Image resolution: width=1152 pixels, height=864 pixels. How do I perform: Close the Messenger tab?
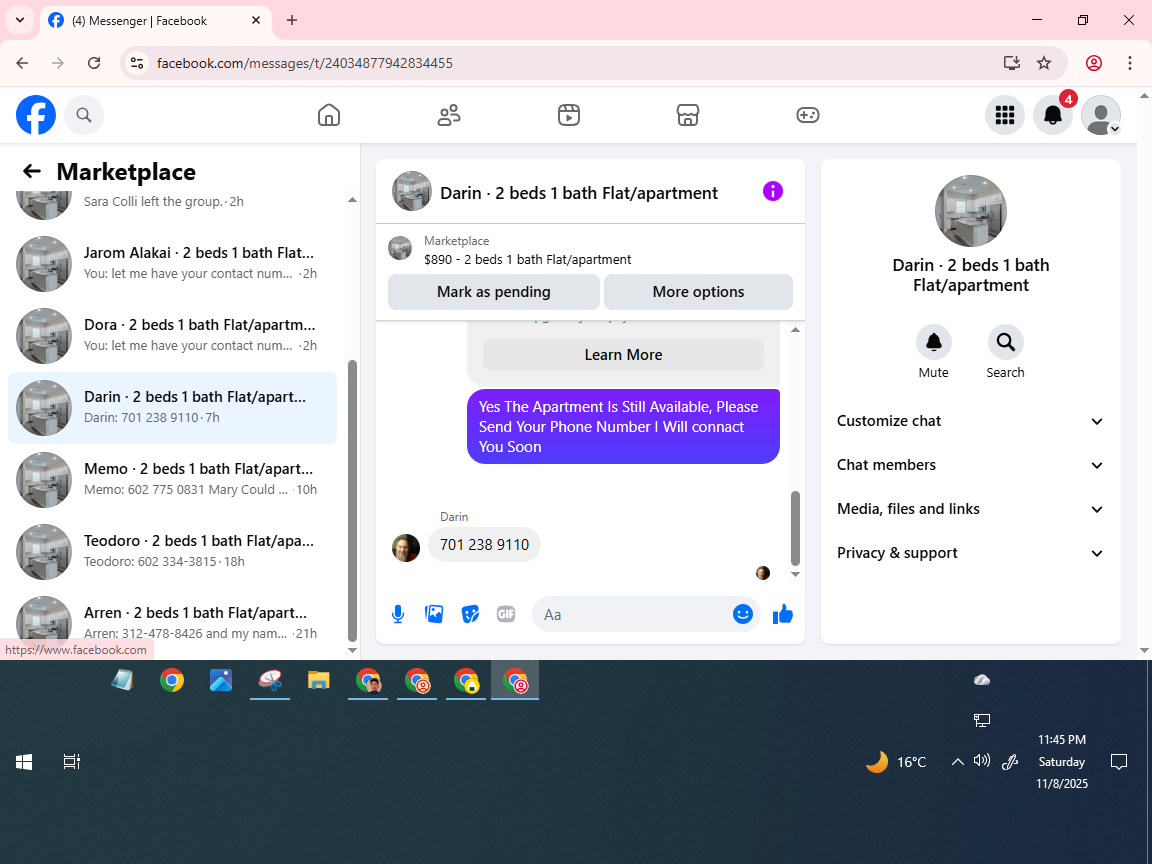click(x=256, y=21)
